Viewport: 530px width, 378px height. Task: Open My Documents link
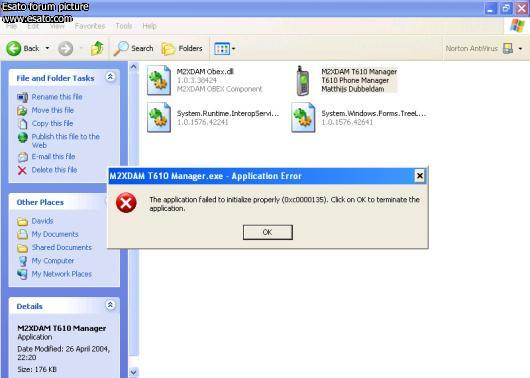coord(55,234)
